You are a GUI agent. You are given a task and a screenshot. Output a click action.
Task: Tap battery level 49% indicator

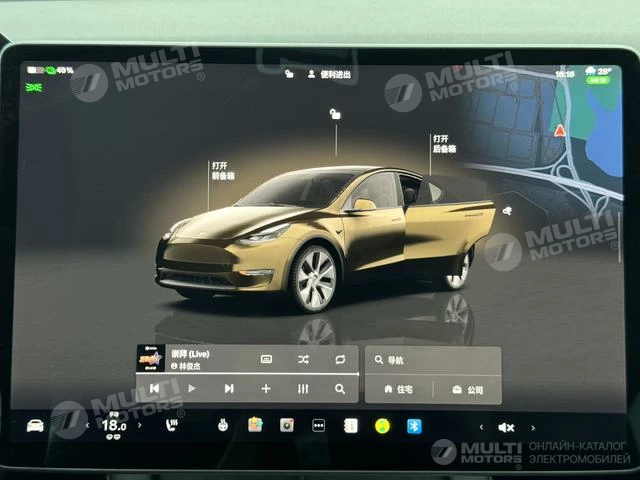tap(50, 70)
